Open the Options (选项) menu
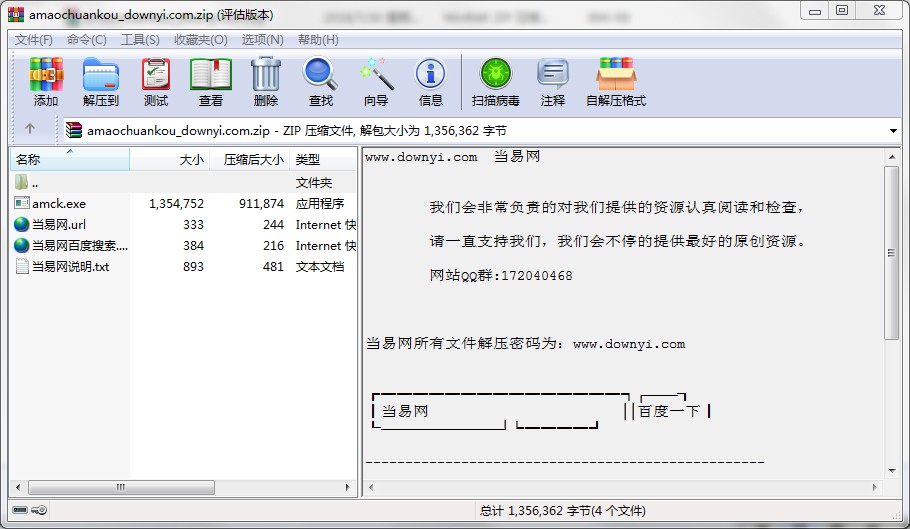The image size is (910, 529). point(262,39)
